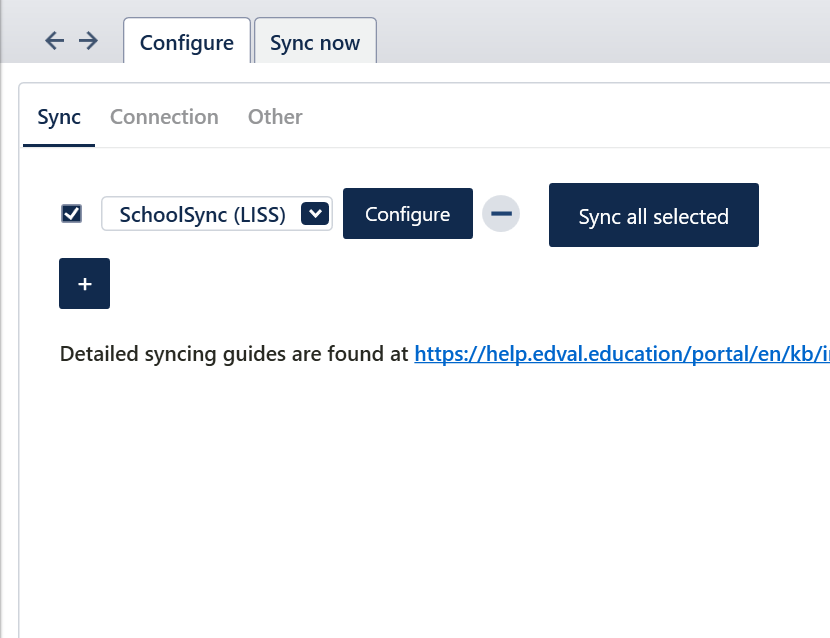Click the empty area below the syncing guides text

click(x=400, y=480)
